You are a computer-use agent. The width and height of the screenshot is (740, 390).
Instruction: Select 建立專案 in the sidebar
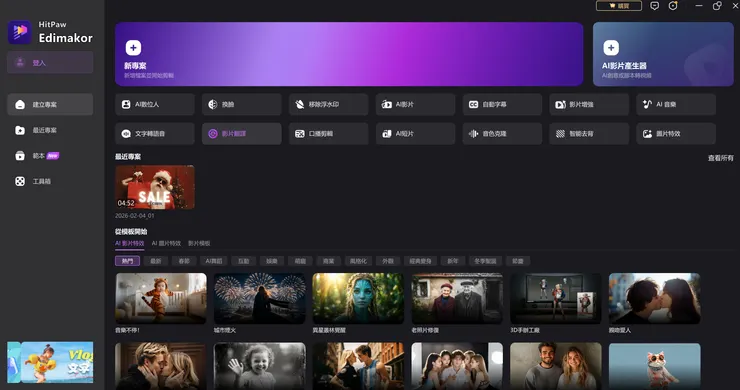(50, 104)
